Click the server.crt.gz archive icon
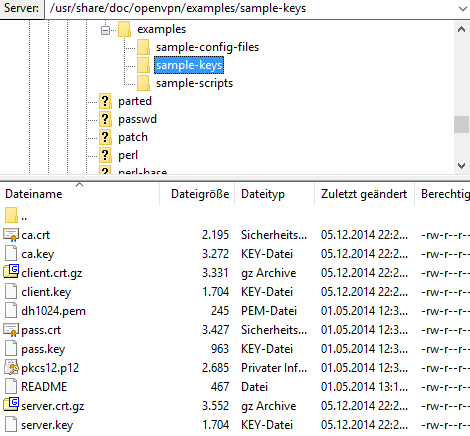470x436 pixels. coord(11,405)
